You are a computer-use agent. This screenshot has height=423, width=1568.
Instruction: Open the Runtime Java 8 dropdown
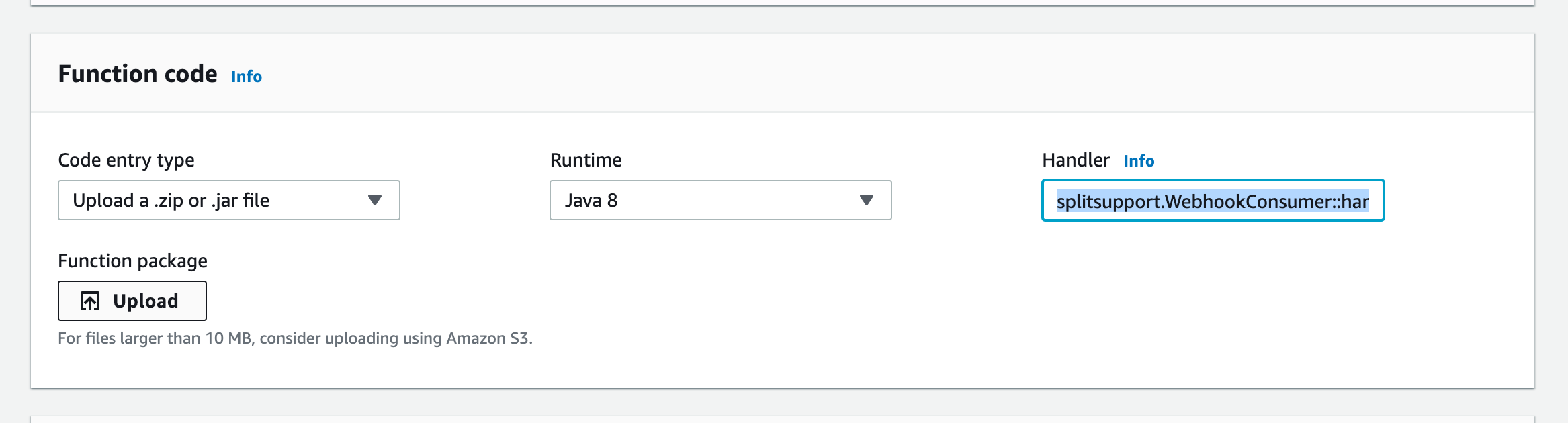click(x=720, y=200)
